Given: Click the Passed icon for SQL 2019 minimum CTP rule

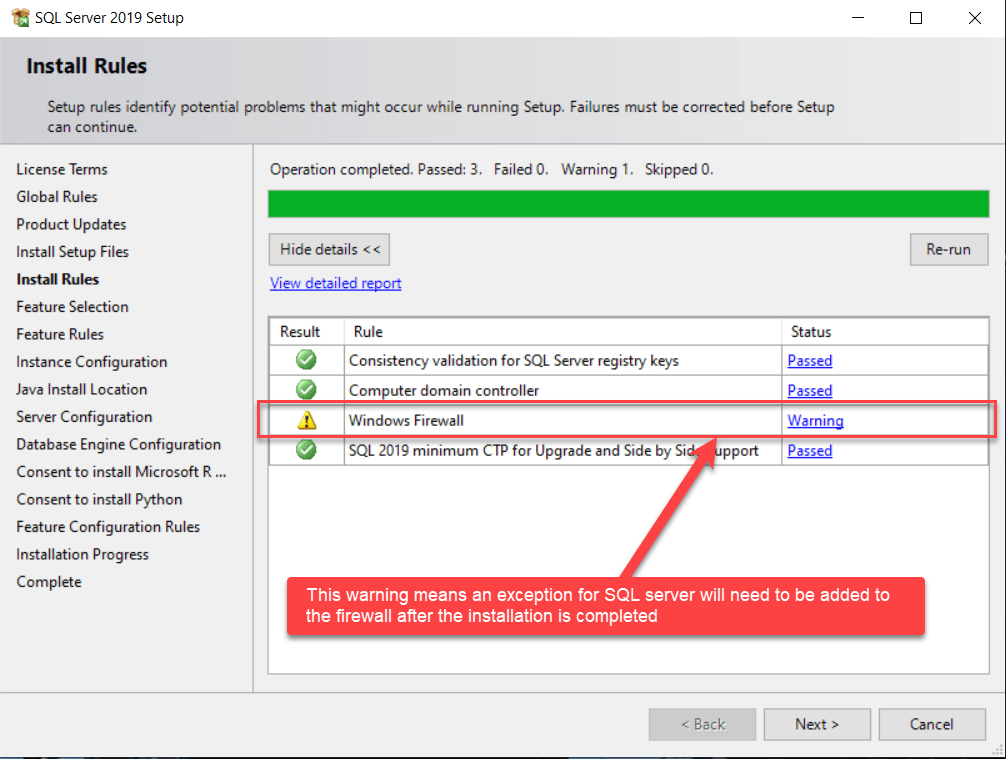Looking at the screenshot, I should (307, 451).
